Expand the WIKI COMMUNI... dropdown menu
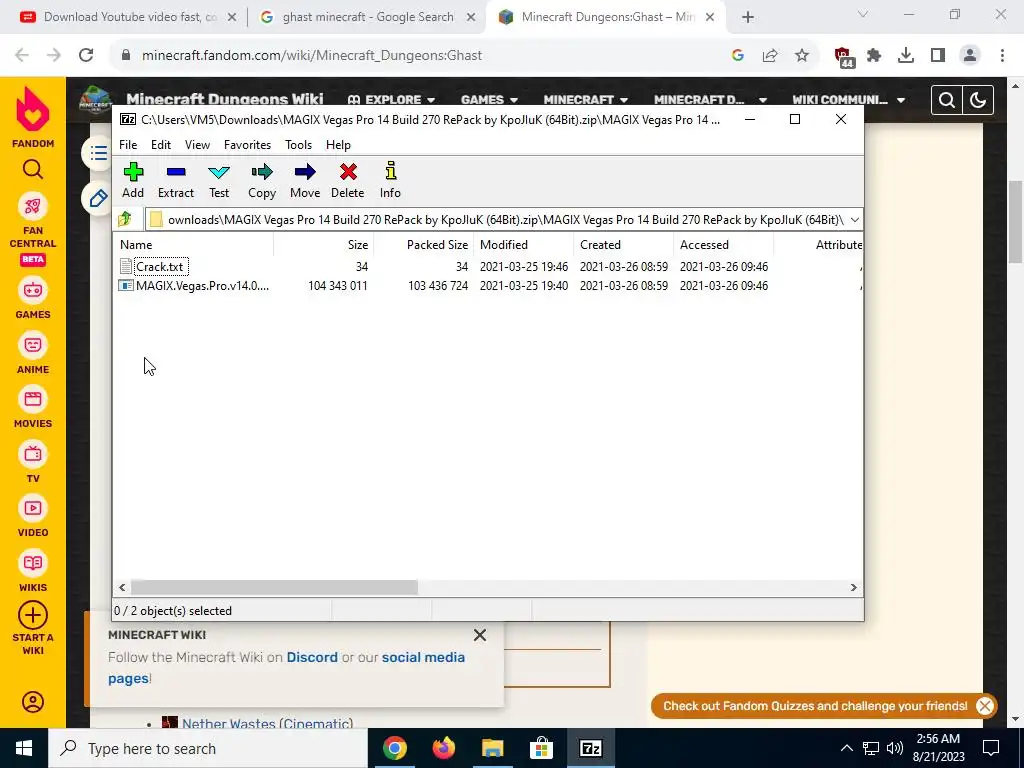 [848, 100]
